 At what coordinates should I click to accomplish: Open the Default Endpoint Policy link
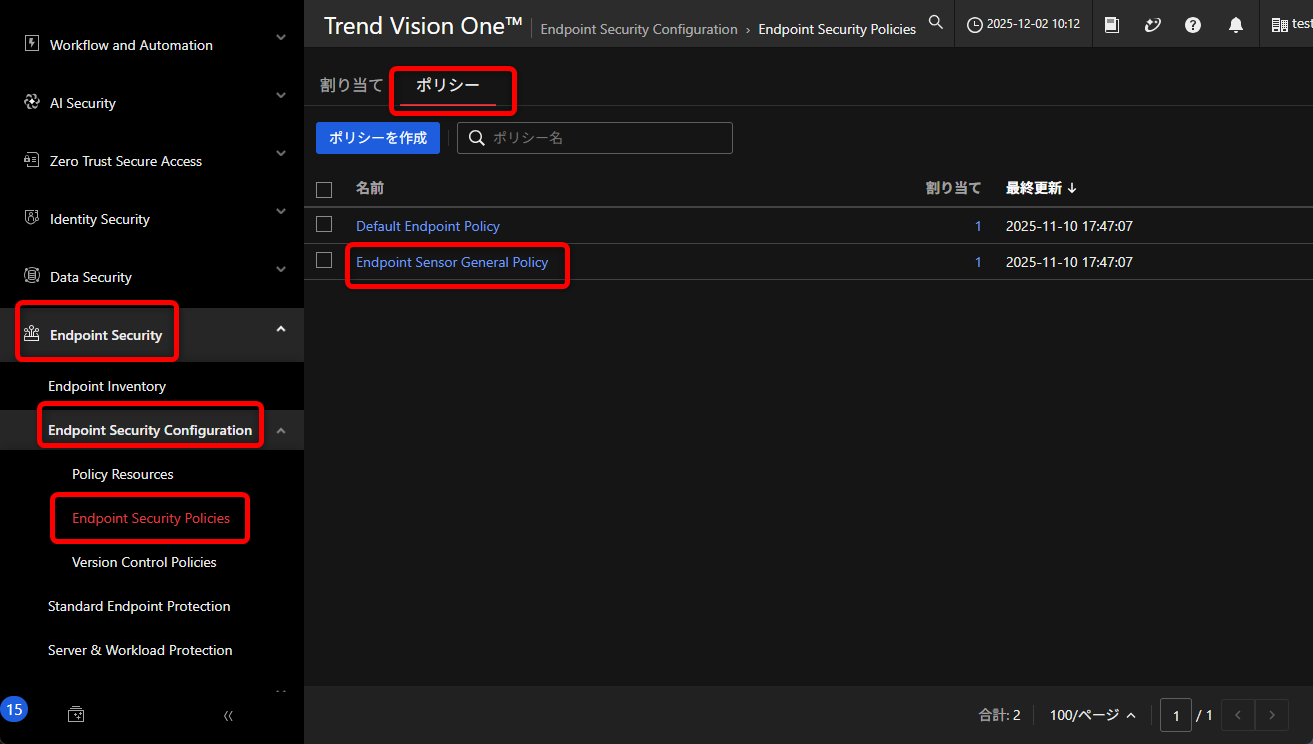coord(428,226)
